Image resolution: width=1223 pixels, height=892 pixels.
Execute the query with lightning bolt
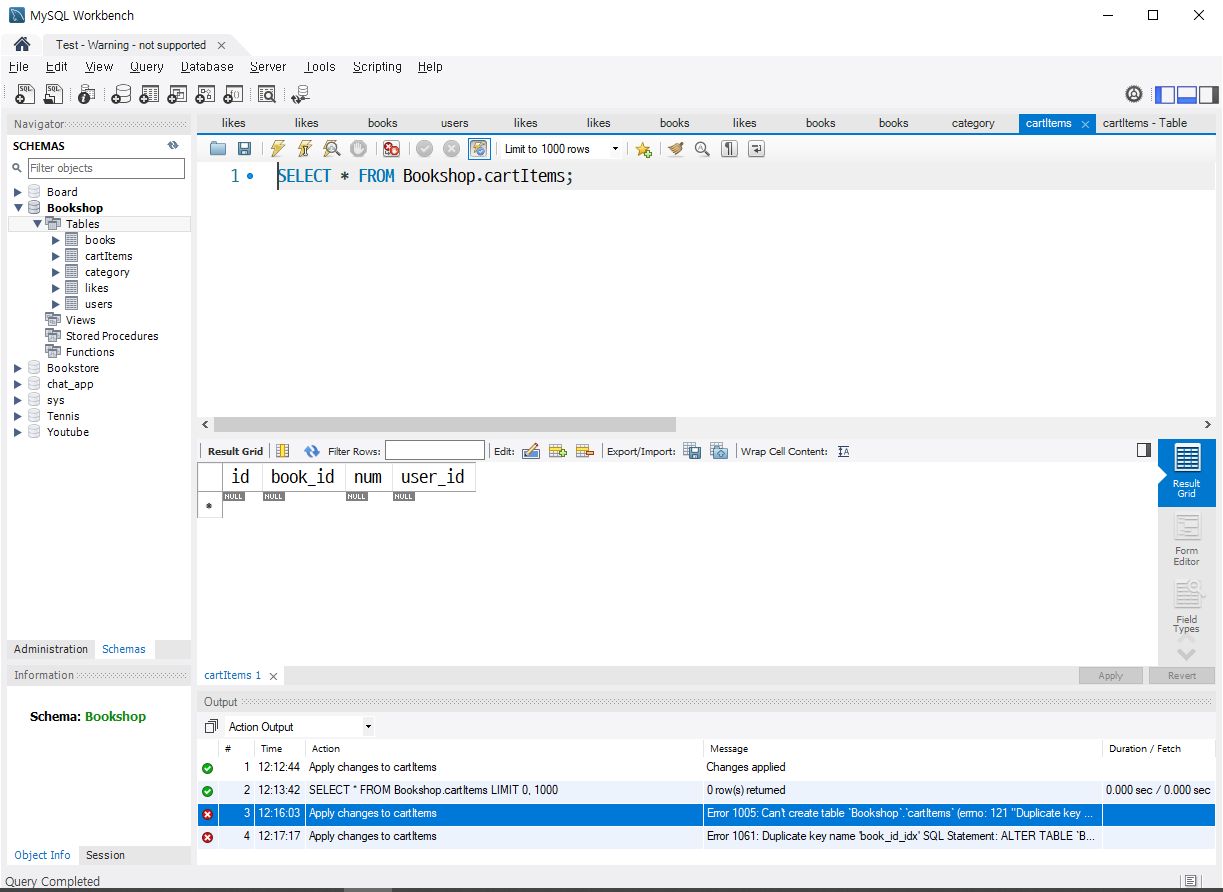coord(278,148)
